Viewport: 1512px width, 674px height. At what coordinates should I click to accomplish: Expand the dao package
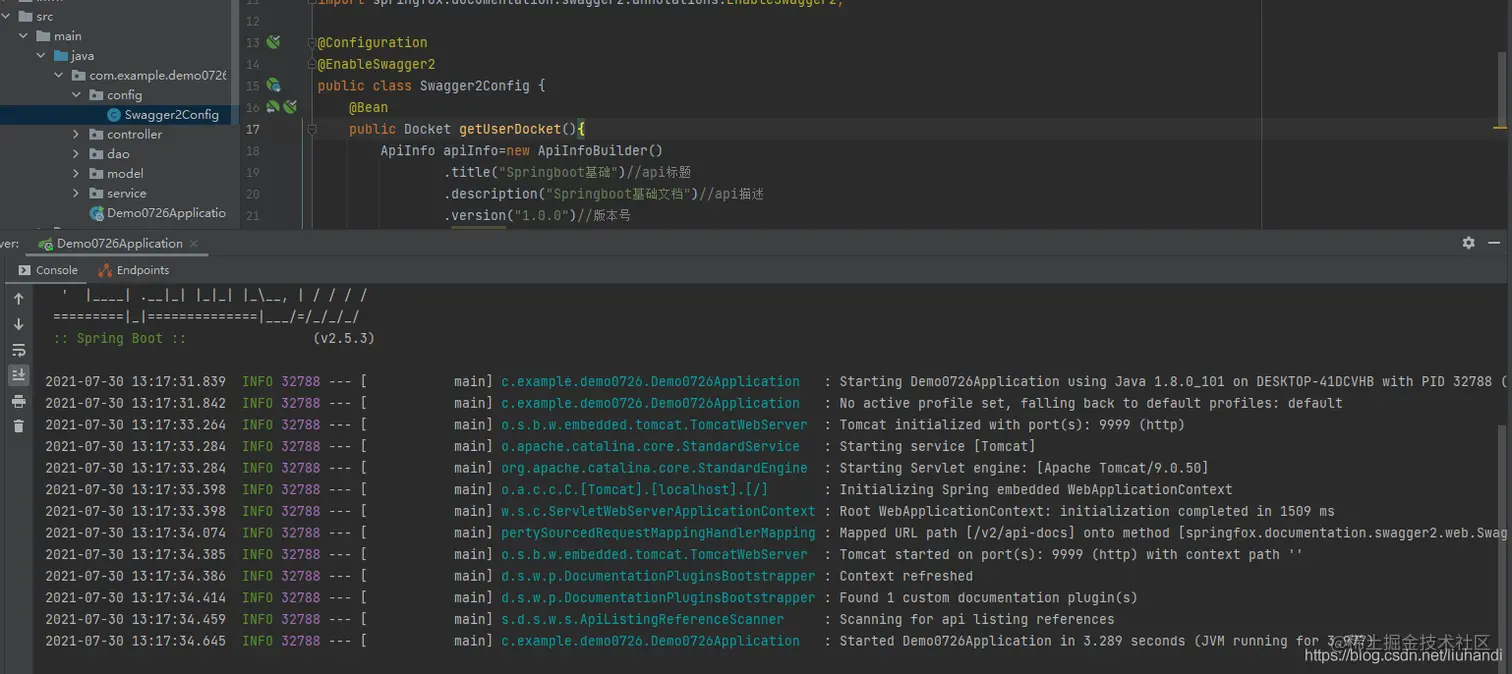click(77, 154)
